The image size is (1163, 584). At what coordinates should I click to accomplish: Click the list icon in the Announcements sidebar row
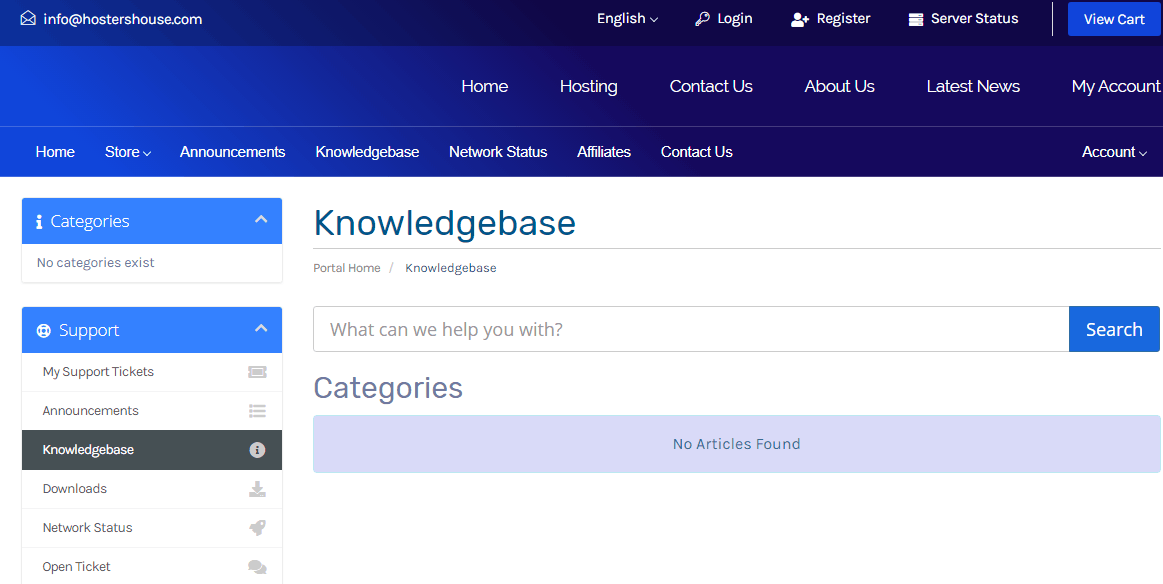257,411
